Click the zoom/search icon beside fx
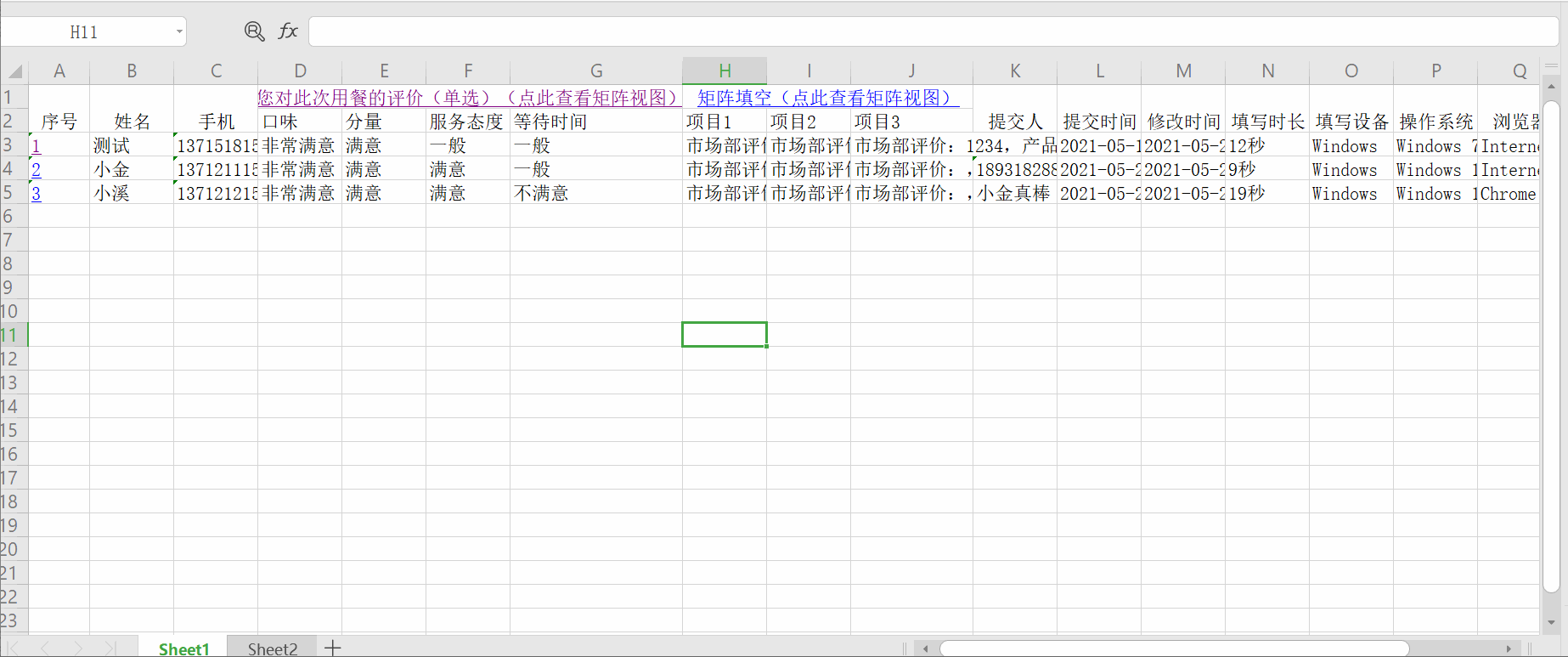This screenshot has height=657, width=1568. tap(254, 31)
